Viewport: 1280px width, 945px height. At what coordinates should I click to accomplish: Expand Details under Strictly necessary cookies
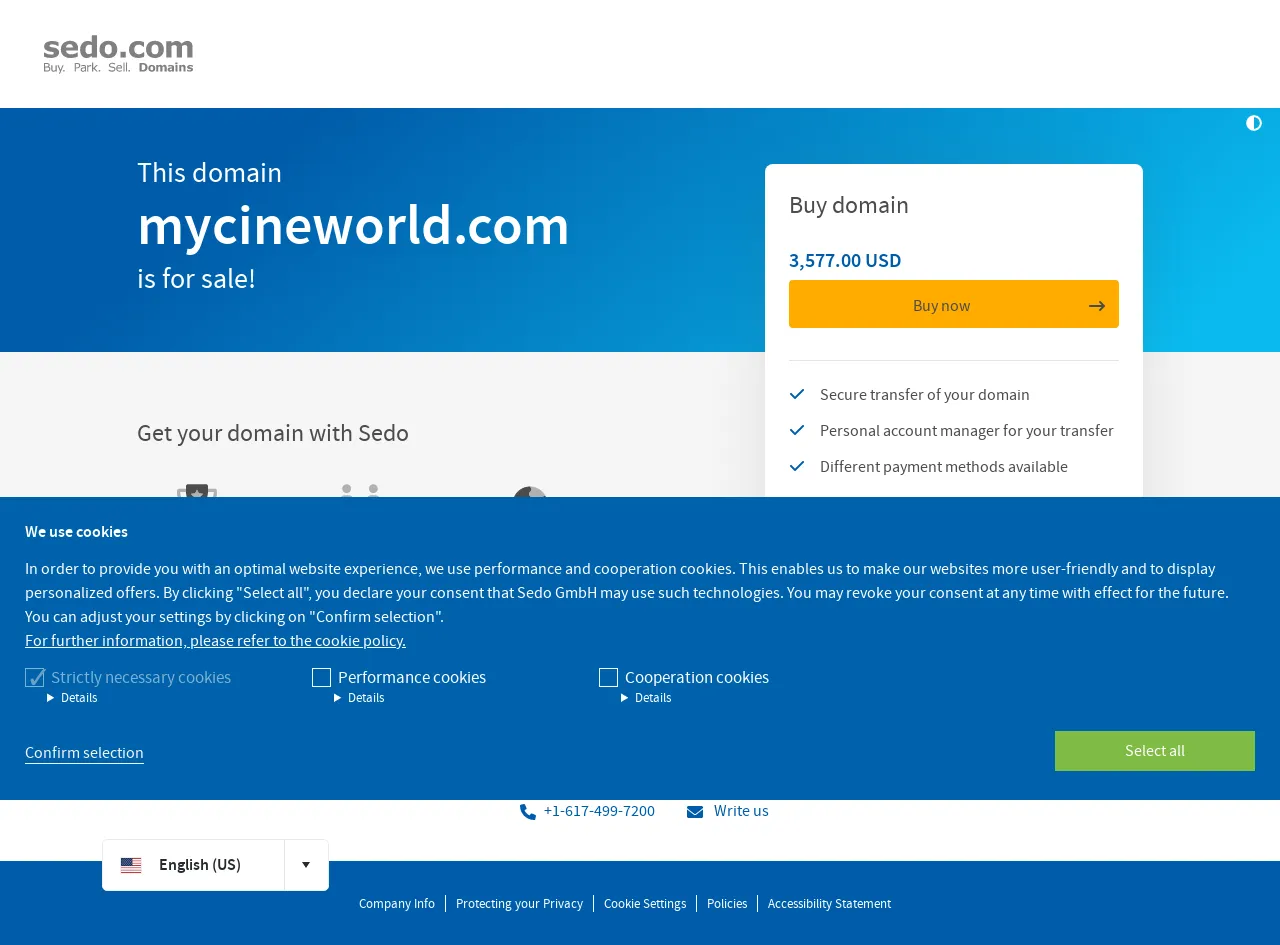(72, 698)
